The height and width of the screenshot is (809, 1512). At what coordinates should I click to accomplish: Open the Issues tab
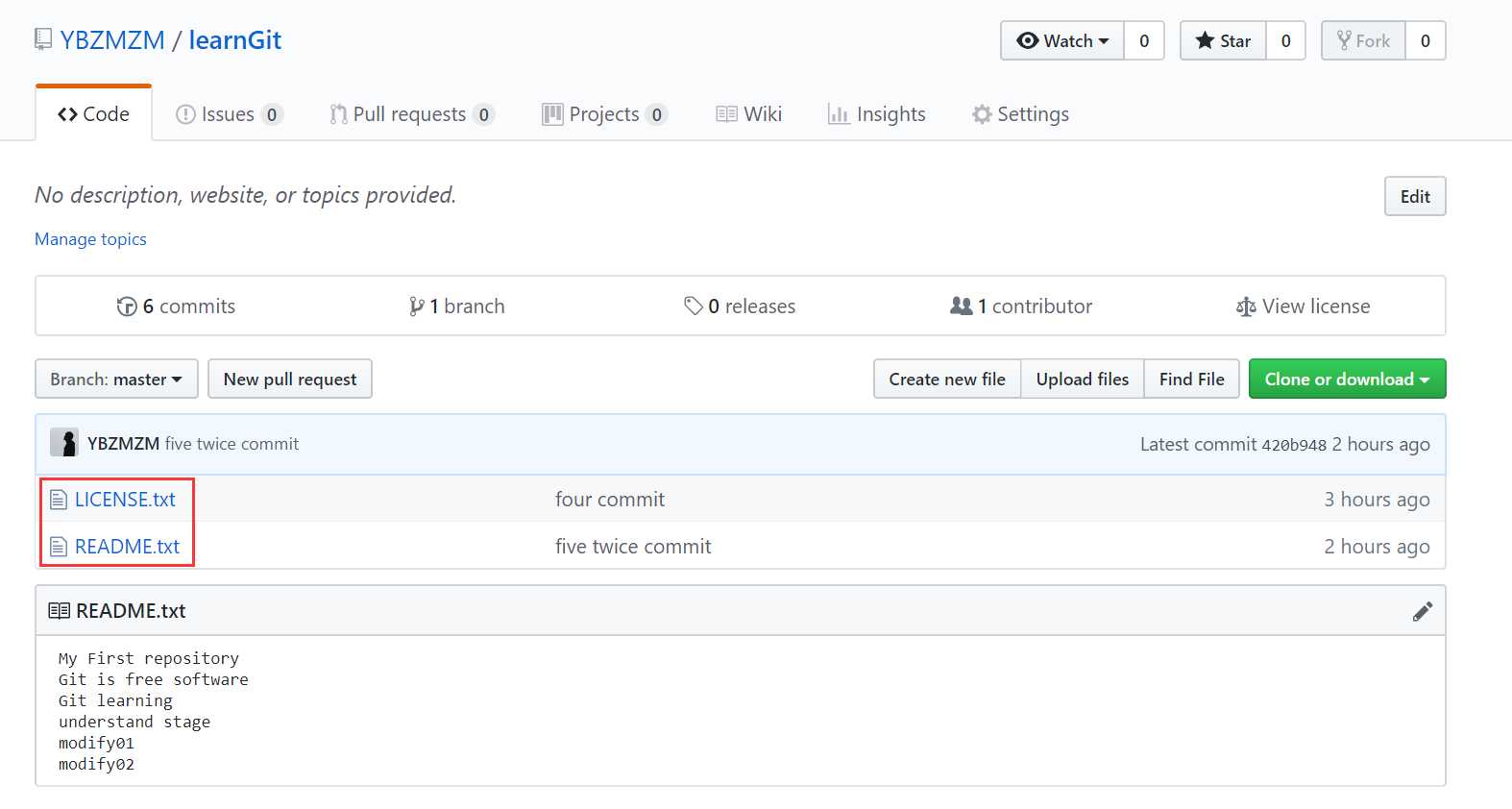[229, 113]
